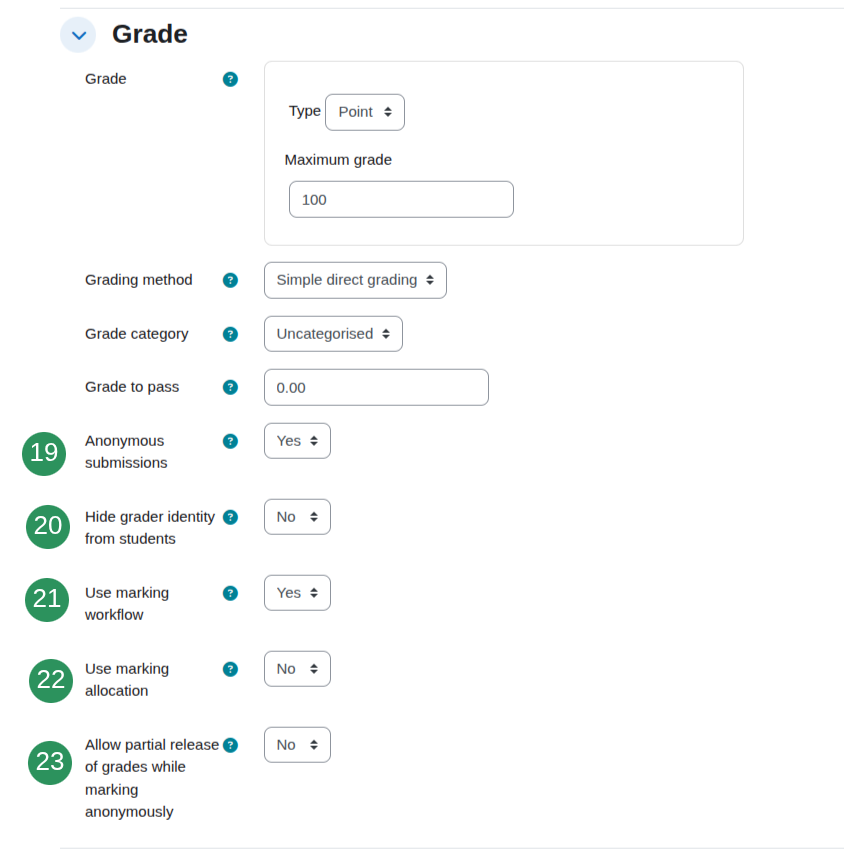Screen dimensions: 852x853
Task: Open the grade Type dropdown showing Point
Action: pyautogui.click(x=365, y=113)
